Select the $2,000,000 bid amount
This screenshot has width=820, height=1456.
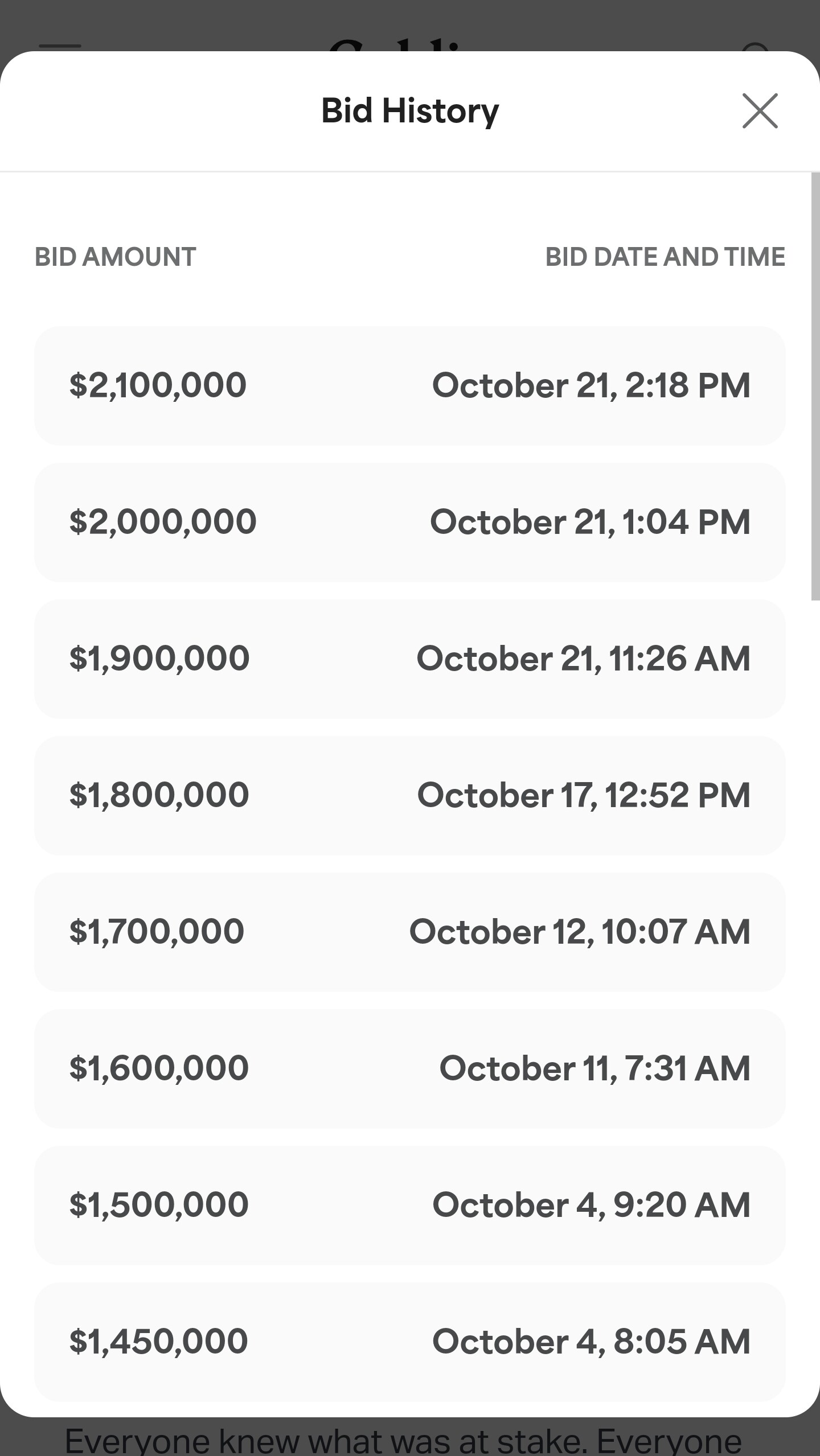(x=163, y=522)
